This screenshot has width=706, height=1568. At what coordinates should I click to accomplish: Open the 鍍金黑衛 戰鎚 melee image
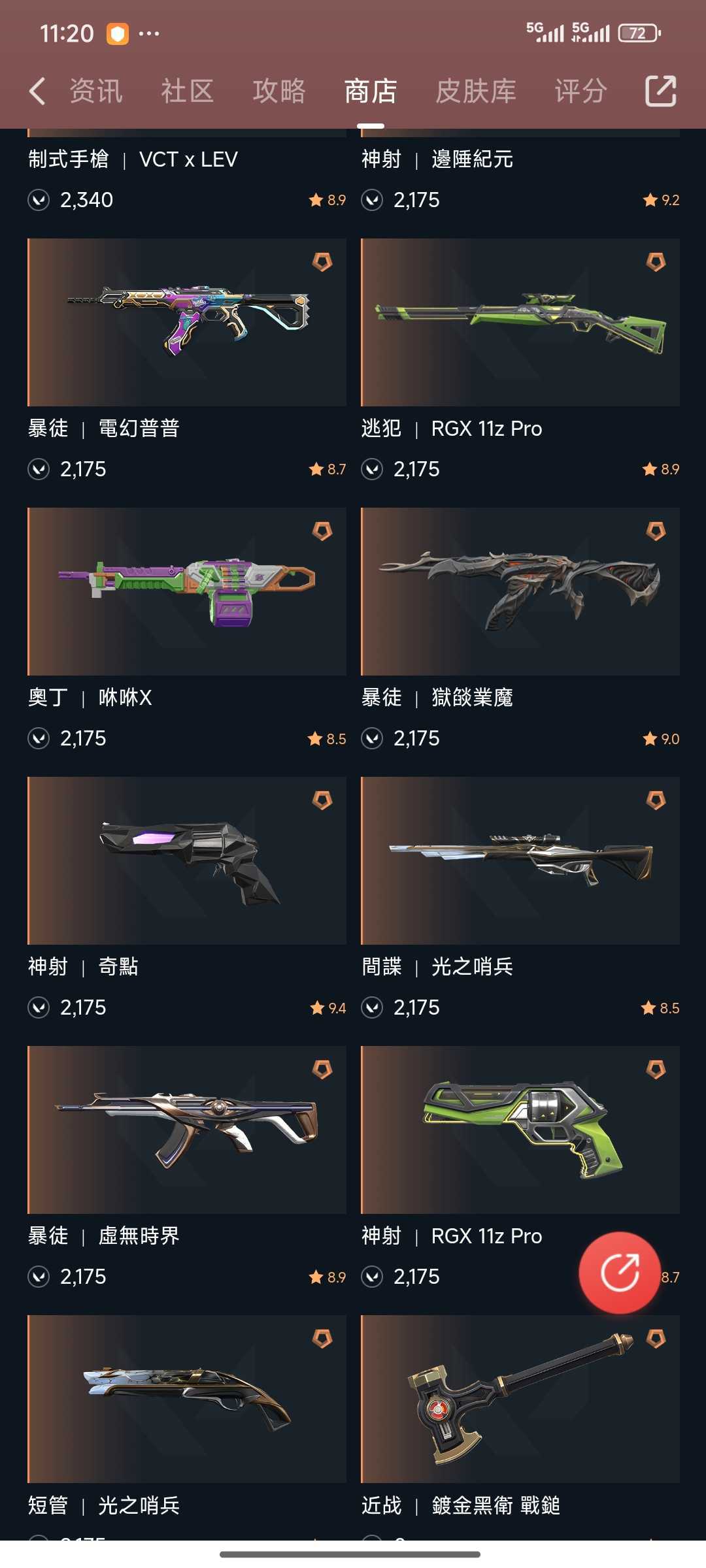pos(520,1399)
